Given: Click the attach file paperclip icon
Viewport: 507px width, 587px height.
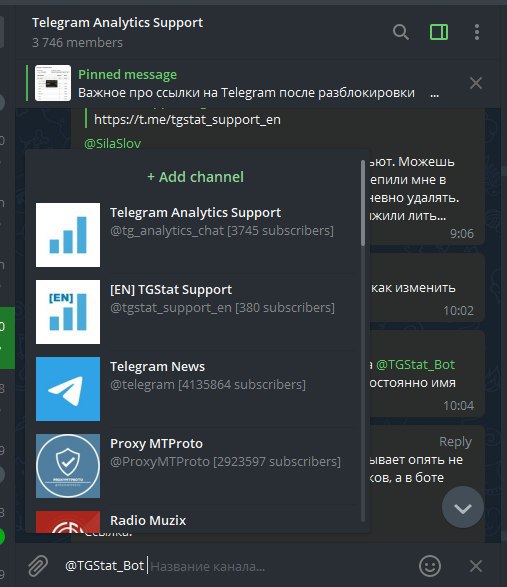Looking at the screenshot, I should click(38, 566).
